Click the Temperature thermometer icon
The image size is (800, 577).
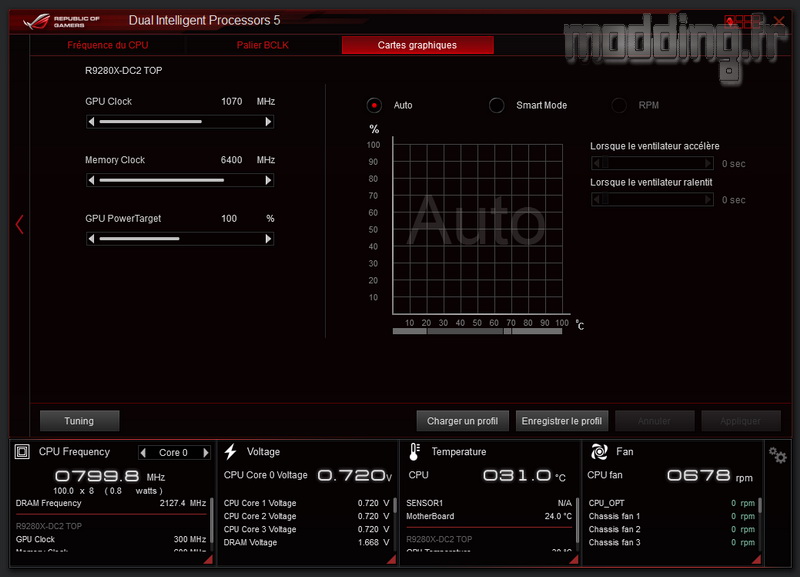click(x=414, y=451)
